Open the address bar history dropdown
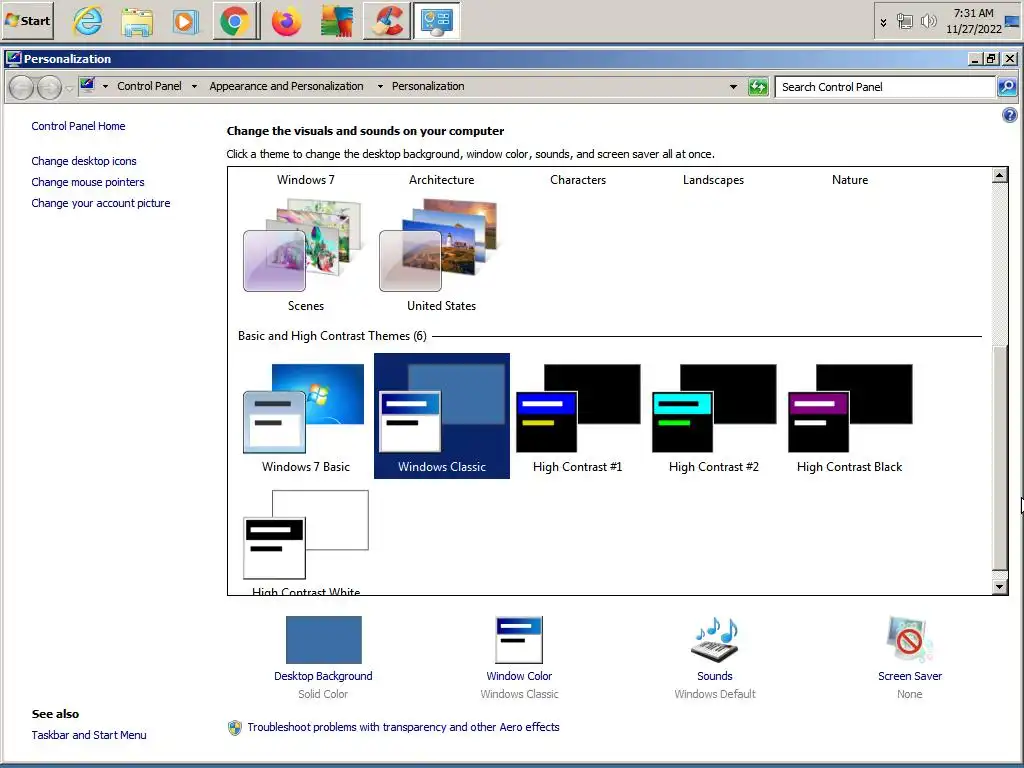Image resolution: width=1024 pixels, height=768 pixels. click(x=733, y=86)
